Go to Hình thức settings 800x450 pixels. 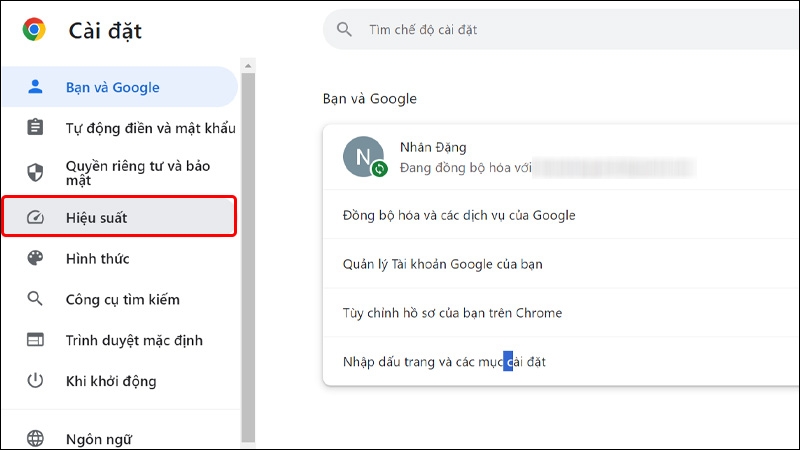click(120, 259)
